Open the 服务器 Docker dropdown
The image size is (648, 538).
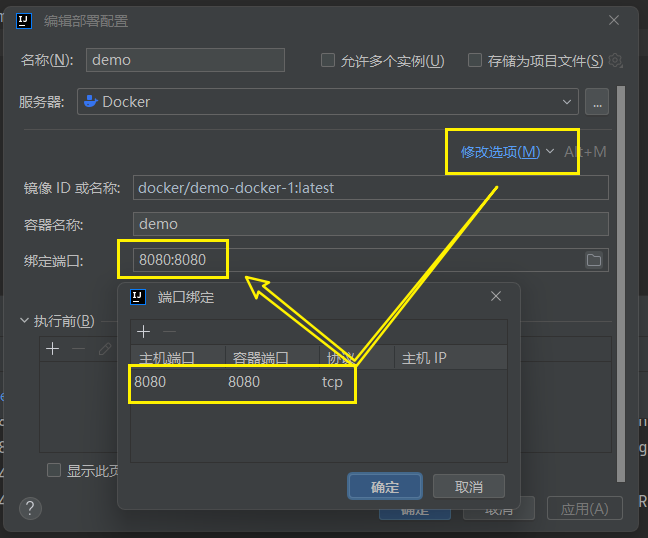pyautogui.click(x=568, y=101)
